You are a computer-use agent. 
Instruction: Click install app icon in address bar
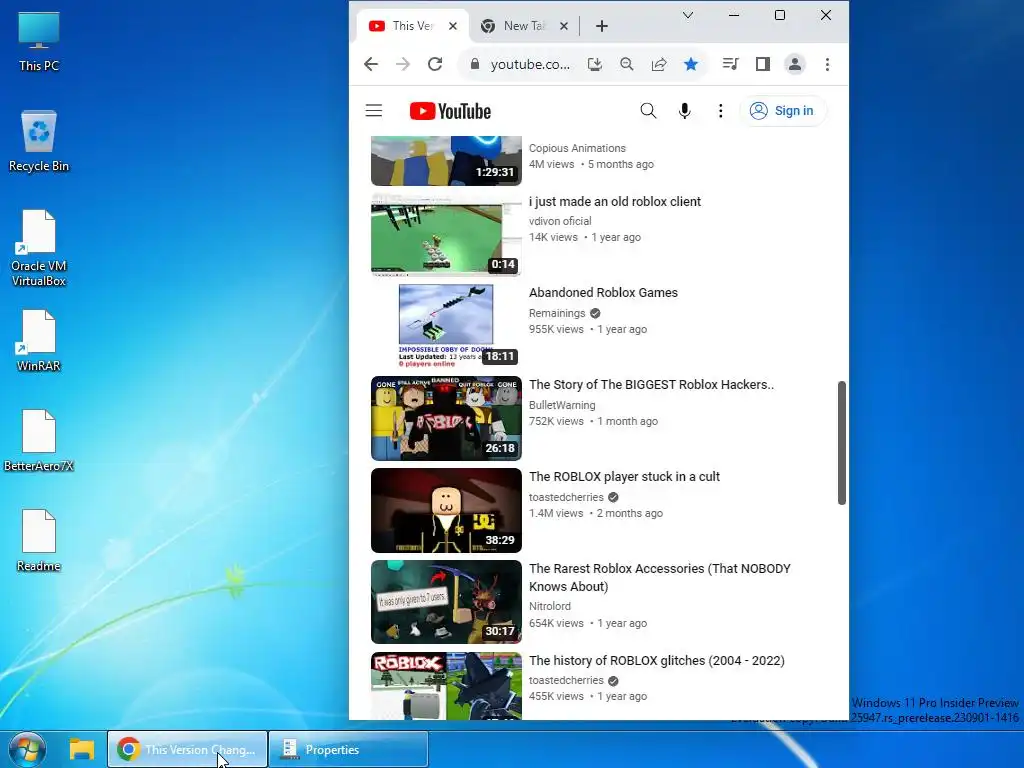click(594, 64)
